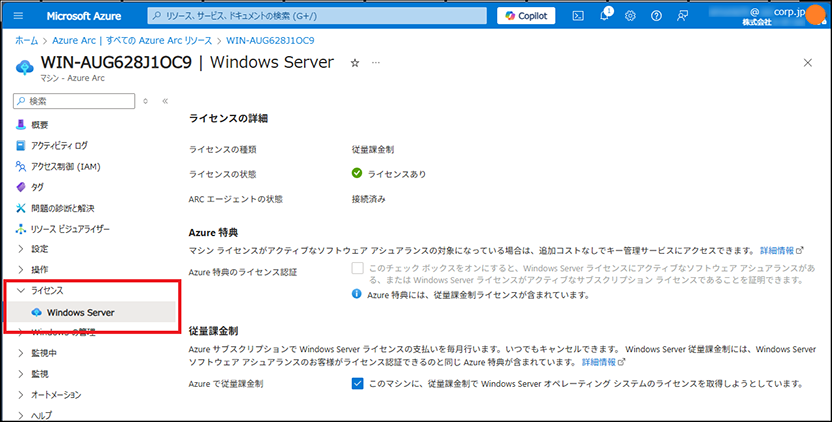Click the Azure Arc machine icon by title
Image resolution: width=832 pixels, height=422 pixels.
[24, 67]
